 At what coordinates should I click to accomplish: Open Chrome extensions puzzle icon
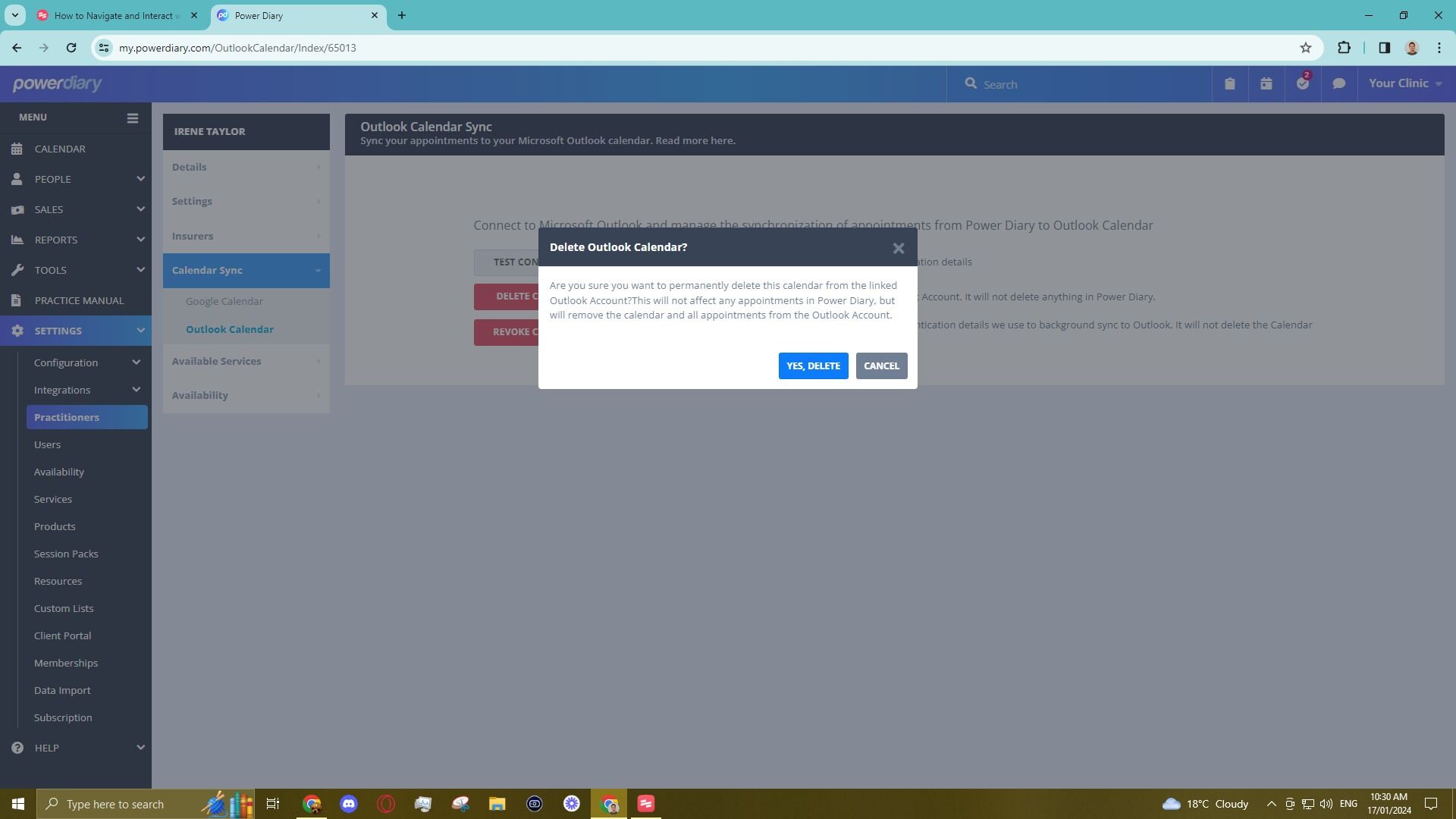(x=1344, y=48)
